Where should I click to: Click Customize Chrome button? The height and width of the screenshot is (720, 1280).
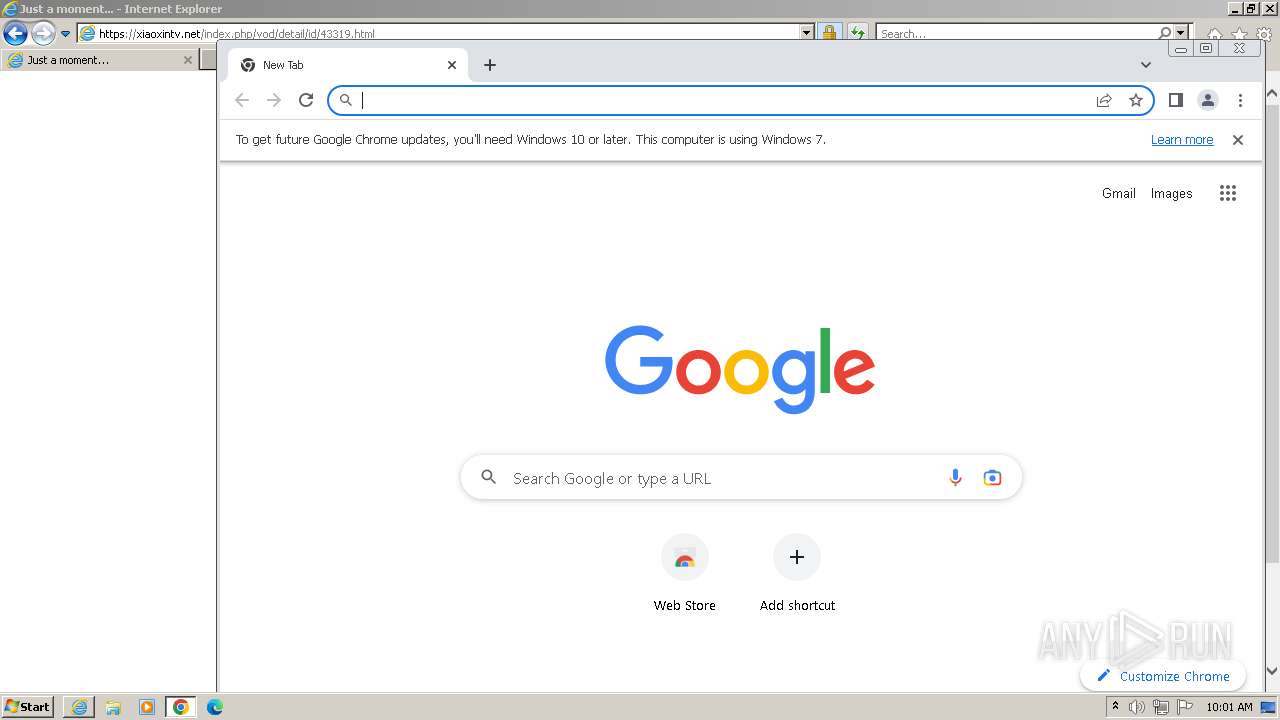click(x=1163, y=676)
